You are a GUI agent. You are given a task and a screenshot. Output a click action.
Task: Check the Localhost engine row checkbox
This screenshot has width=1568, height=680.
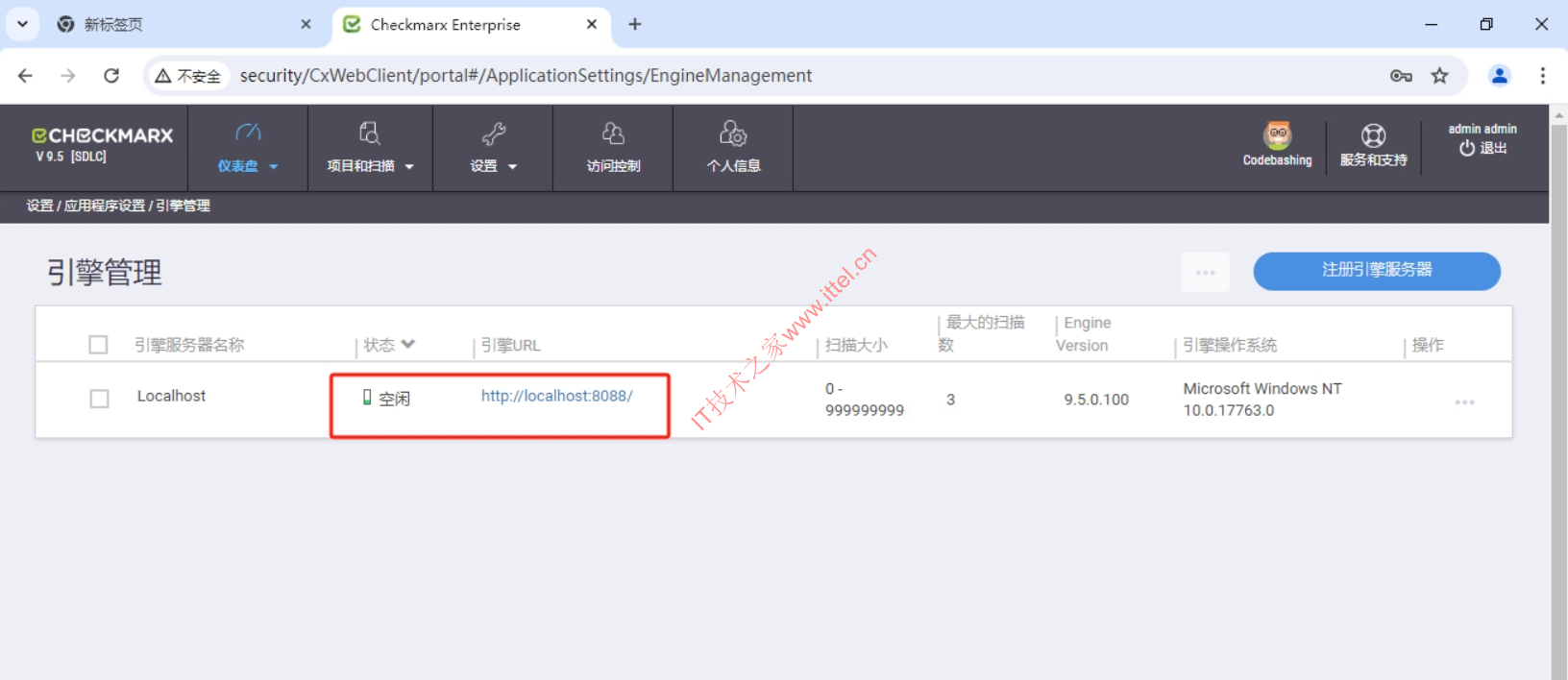coord(99,399)
